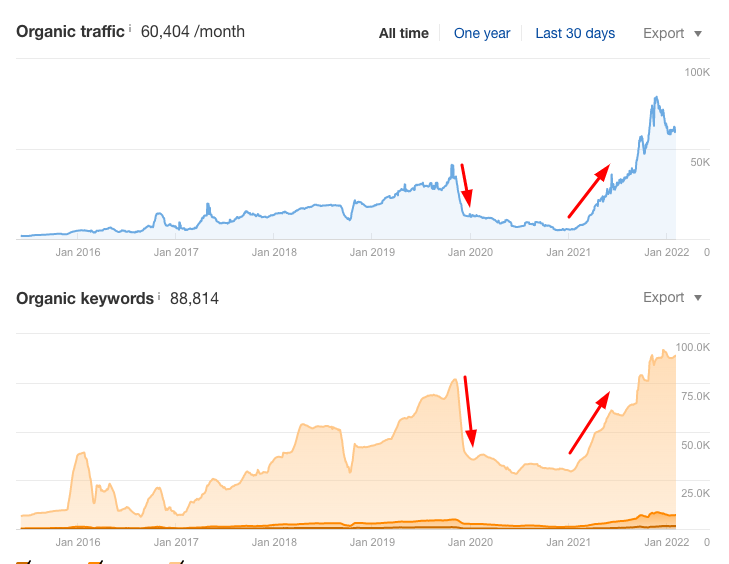729x564 pixels.
Task: Switch to the One year view
Action: [482, 33]
